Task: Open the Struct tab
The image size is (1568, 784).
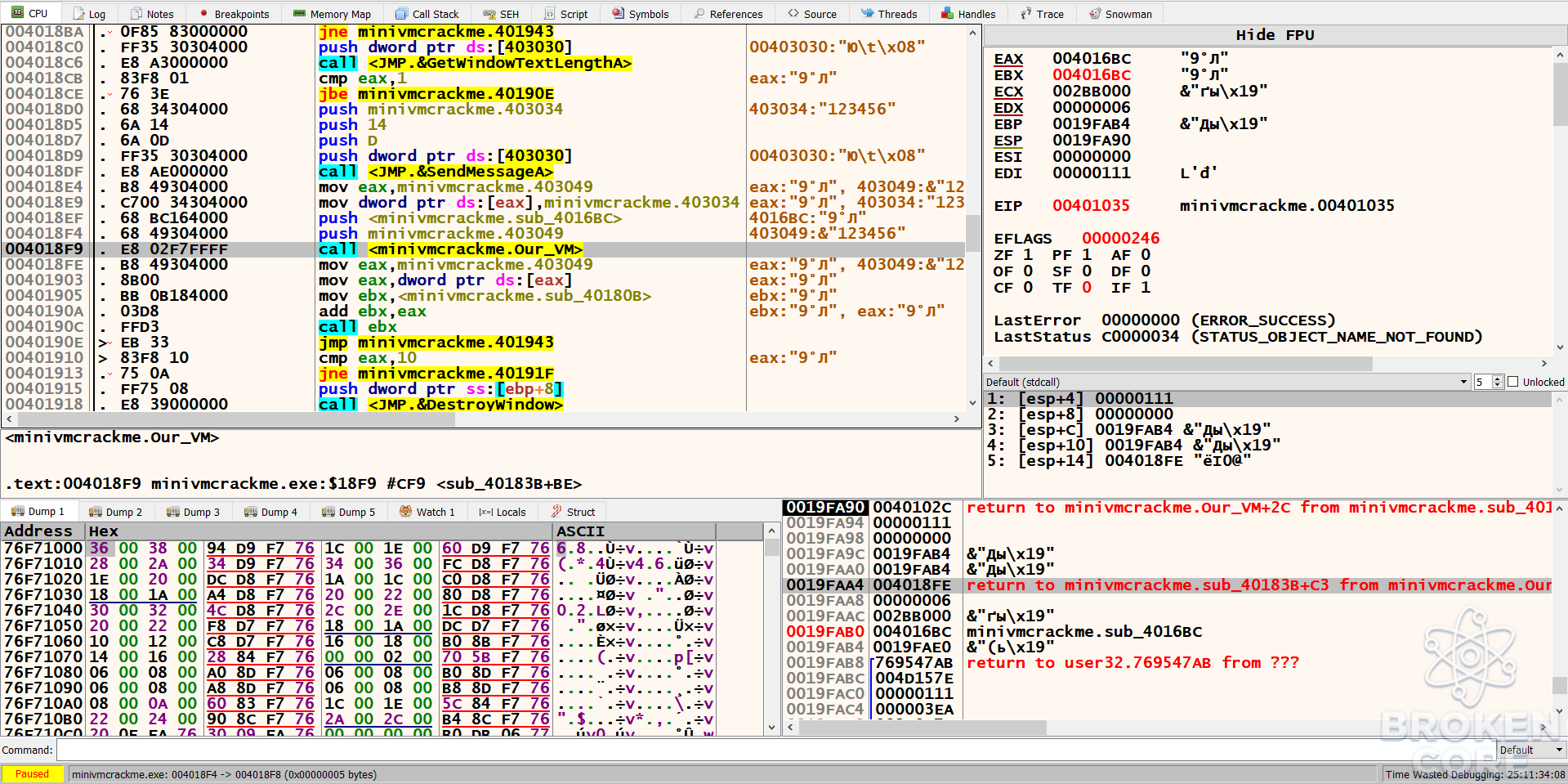Action: coord(573,512)
